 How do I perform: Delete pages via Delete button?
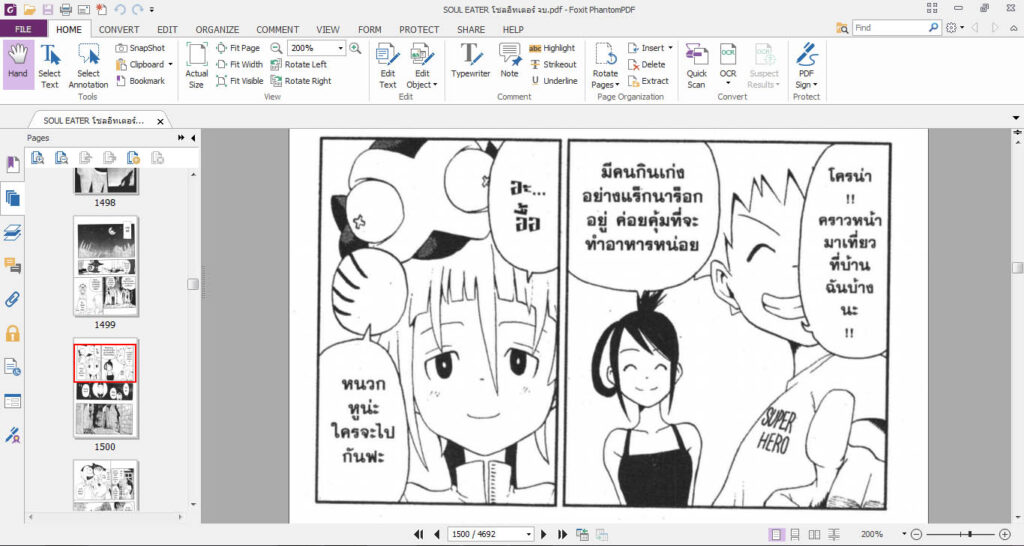647,65
